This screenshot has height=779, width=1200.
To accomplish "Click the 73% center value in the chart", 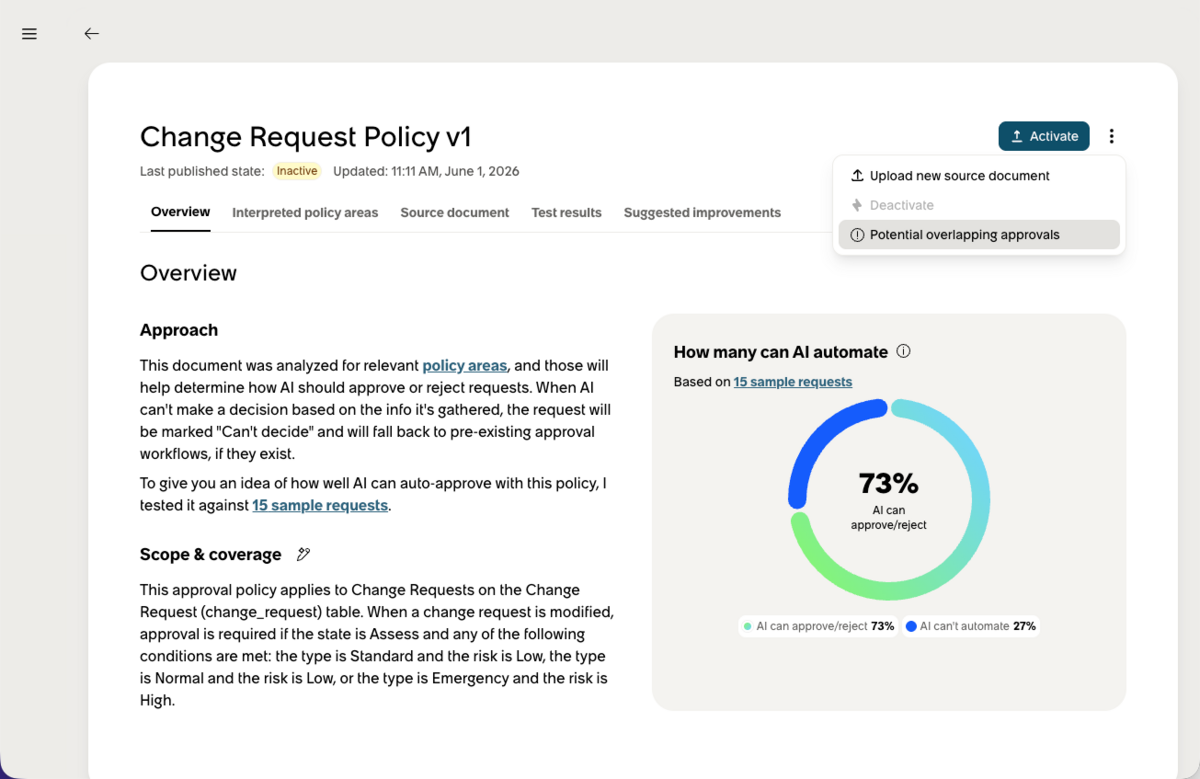I will pos(888,484).
